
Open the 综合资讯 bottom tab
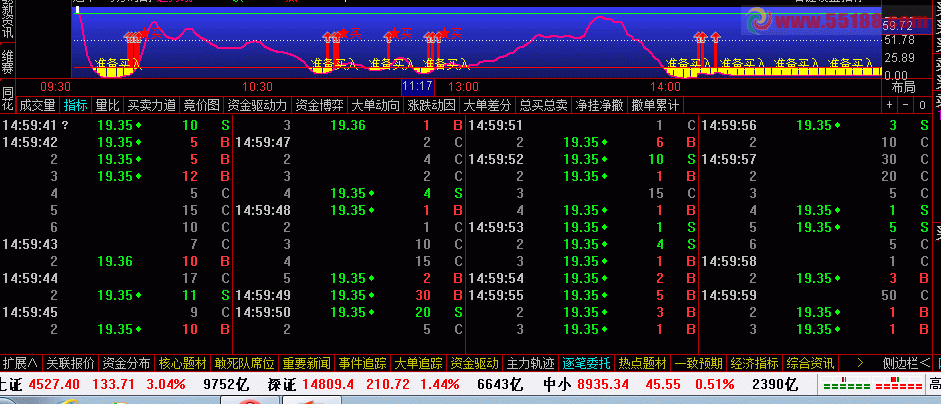click(811, 362)
